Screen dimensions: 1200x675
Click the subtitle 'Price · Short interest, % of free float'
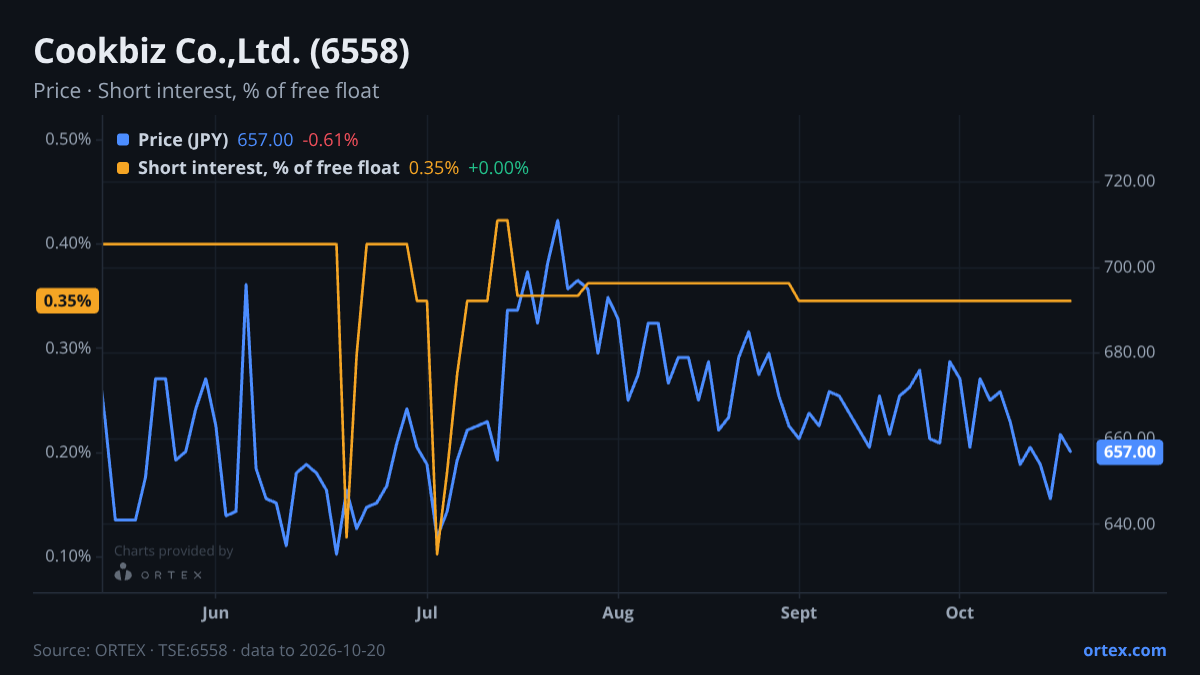(206, 91)
